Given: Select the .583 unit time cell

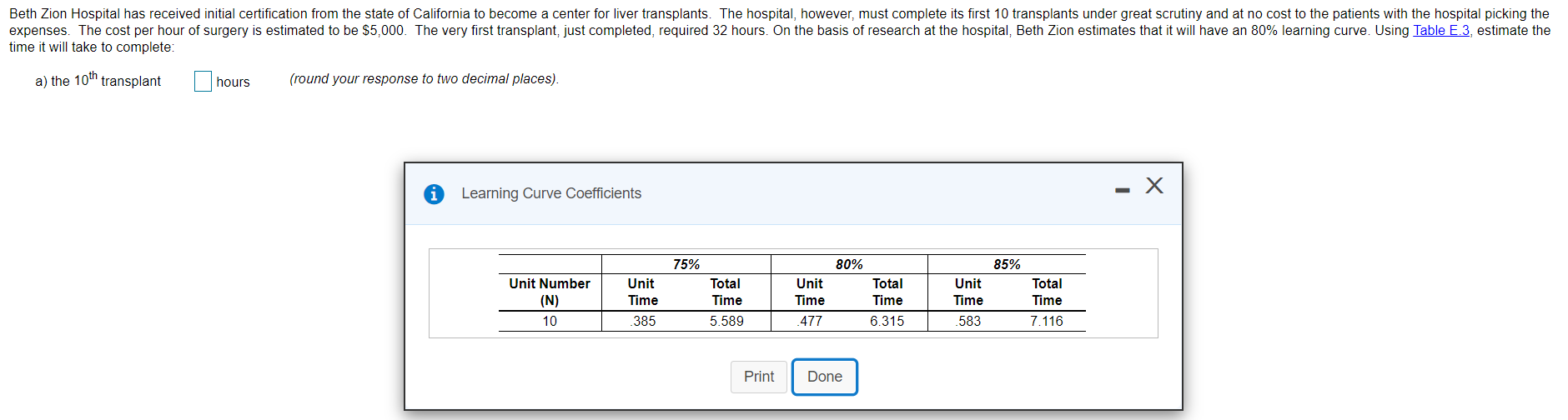Looking at the screenshot, I should (968, 321).
